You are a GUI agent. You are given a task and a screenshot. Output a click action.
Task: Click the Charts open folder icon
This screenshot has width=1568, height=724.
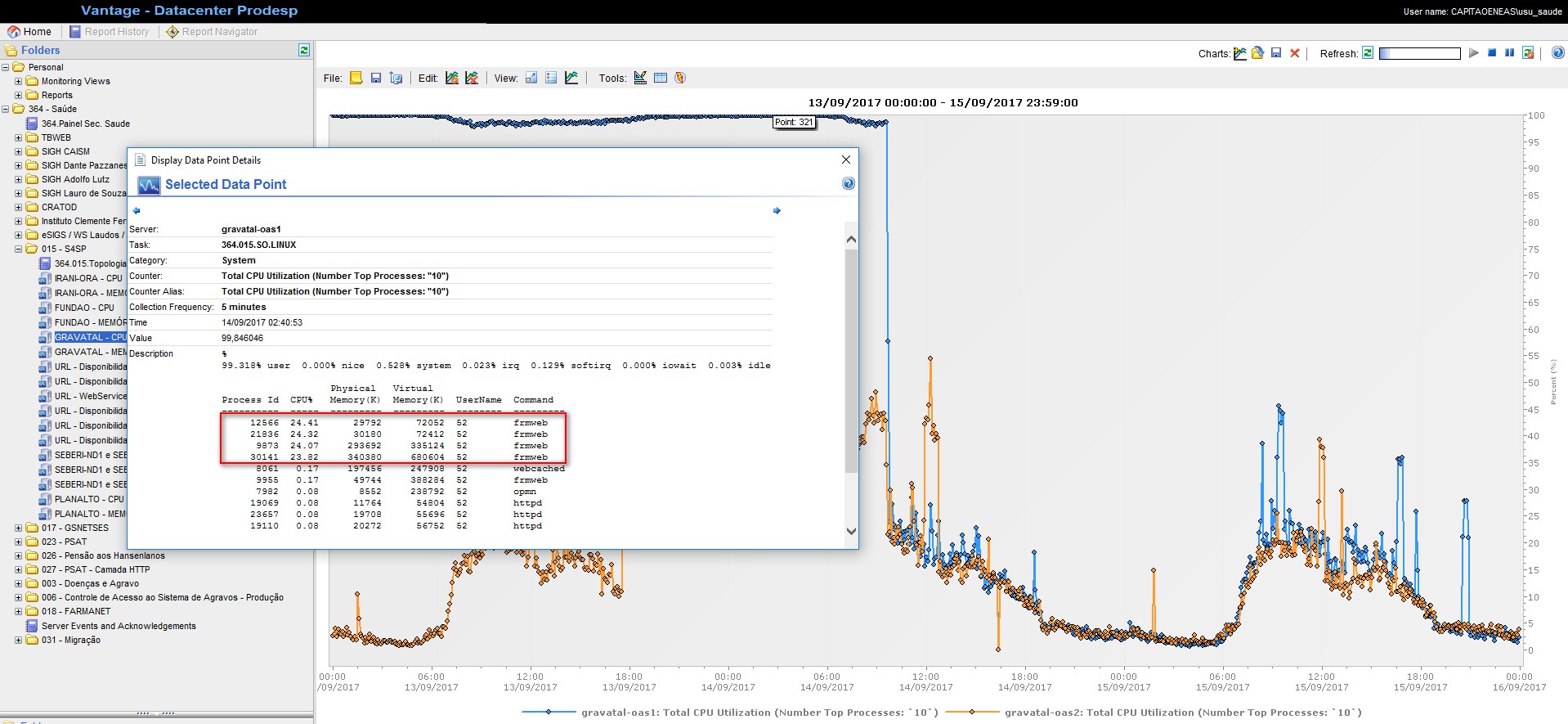[1258, 53]
